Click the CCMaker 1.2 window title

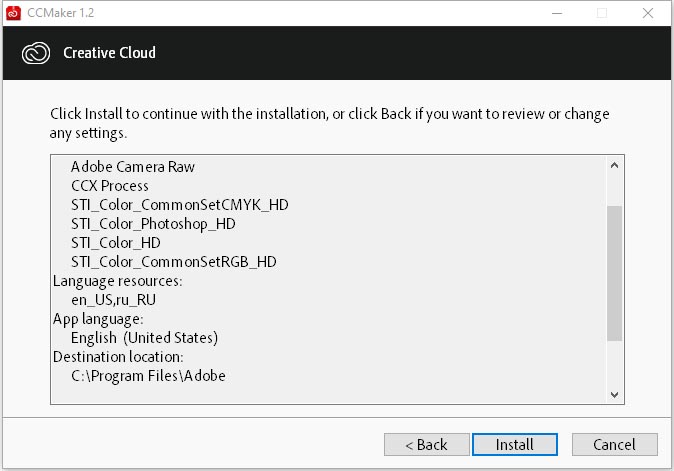tap(60, 13)
